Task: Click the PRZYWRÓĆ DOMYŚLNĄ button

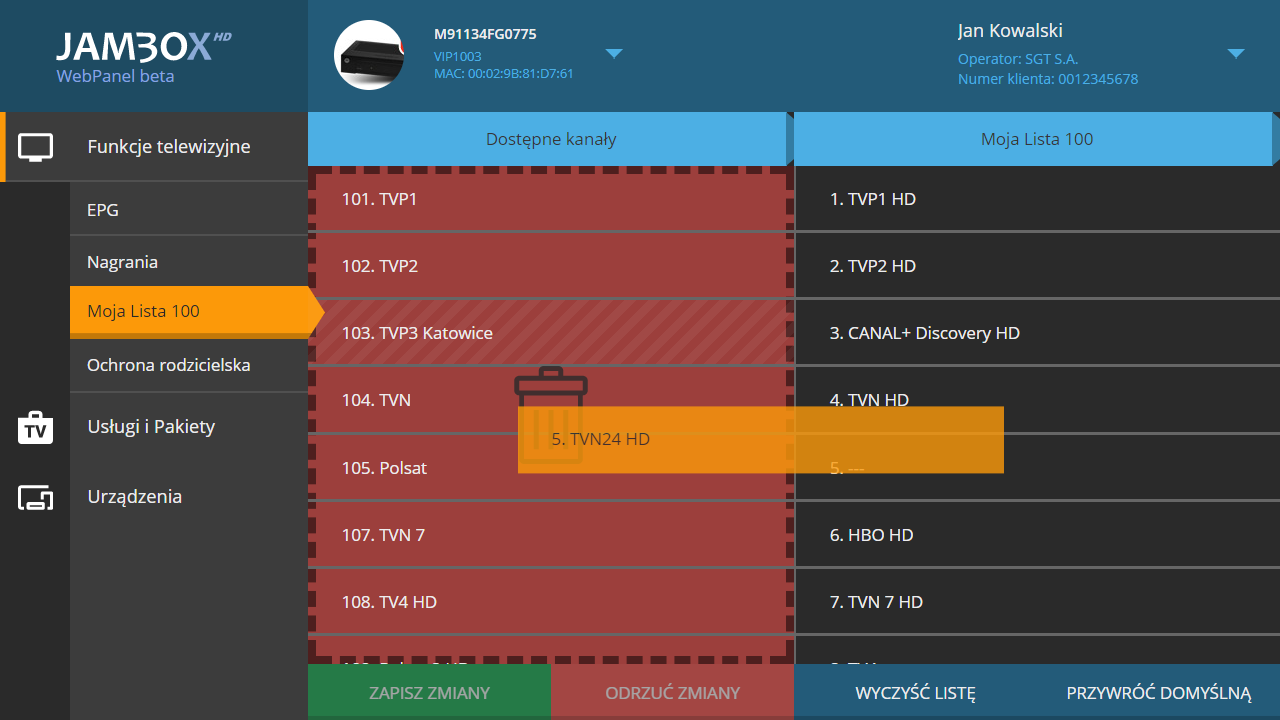Action: 1158,692
